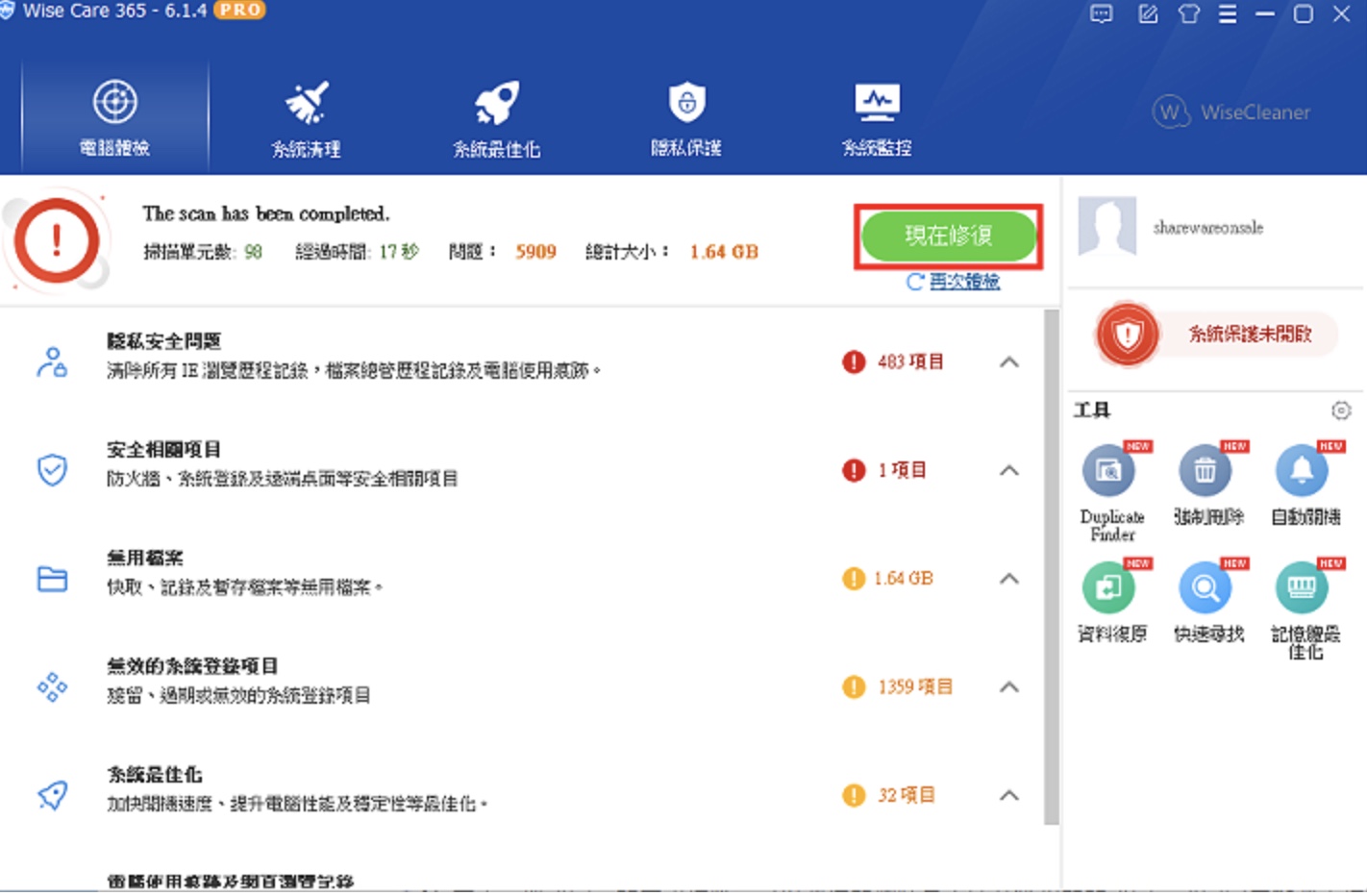The height and width of the screenshot is (896, 1367).
Task: Collapse the invalid registry entries (無效的系統登錄項目) row
Action: click(1008, 686)
